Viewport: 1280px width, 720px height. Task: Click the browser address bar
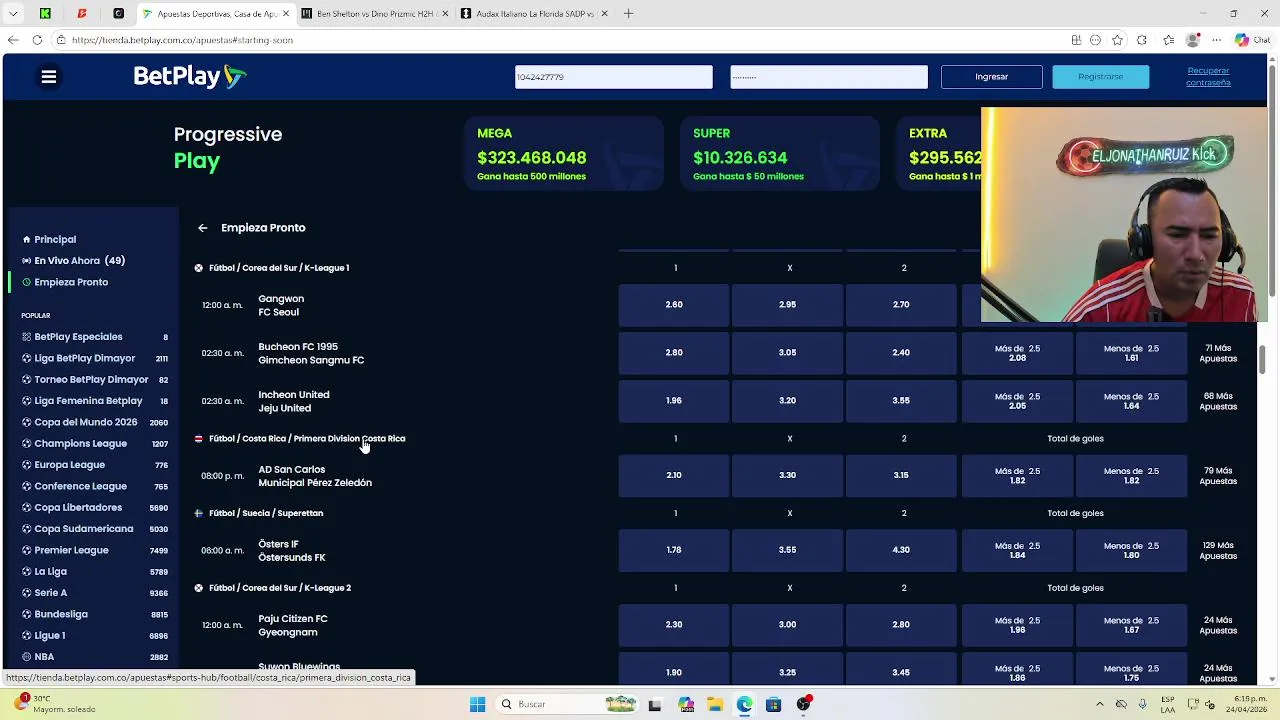tap(560, 40)
